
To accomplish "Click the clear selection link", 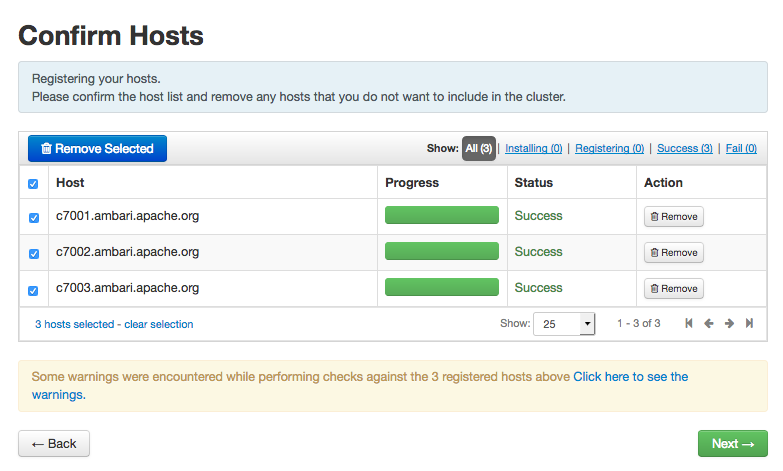I will 158,324.
